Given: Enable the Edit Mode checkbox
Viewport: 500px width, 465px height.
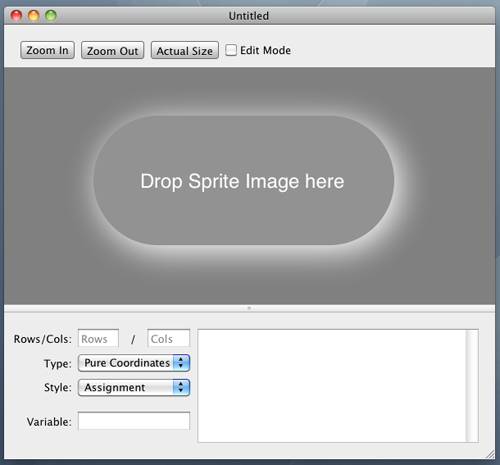Looking at the screenshot, I should (x=231, y=50).
